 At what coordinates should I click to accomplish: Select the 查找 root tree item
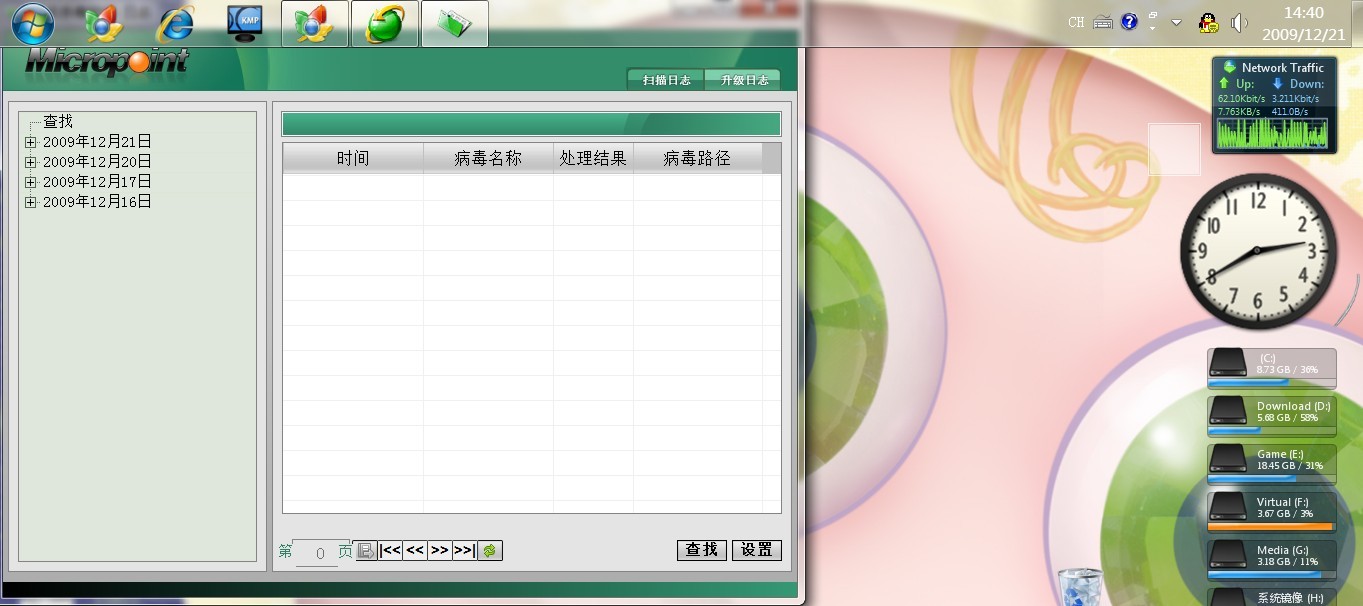58,121
